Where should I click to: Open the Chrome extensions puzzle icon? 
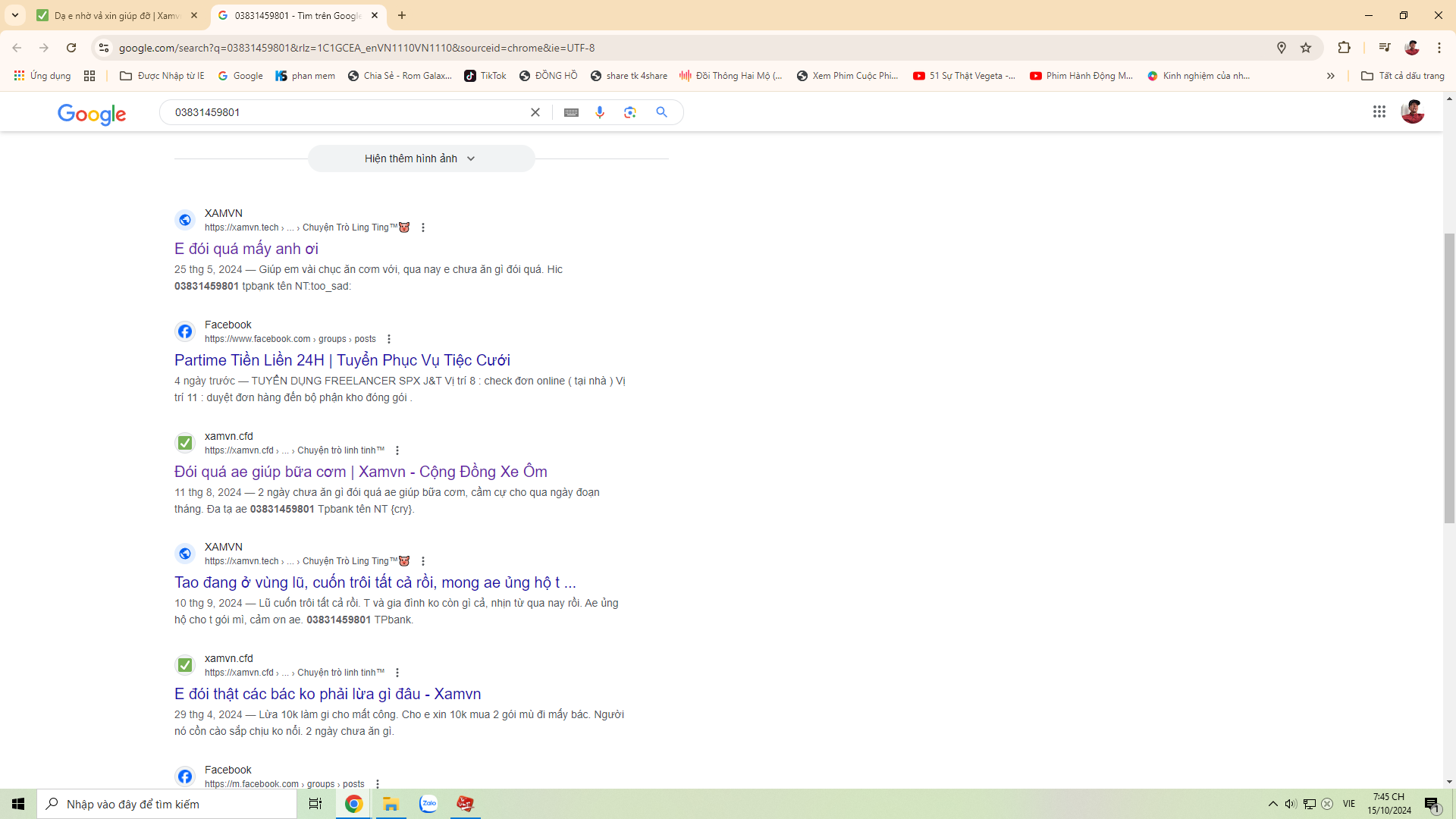click(x=1344, y=48)
